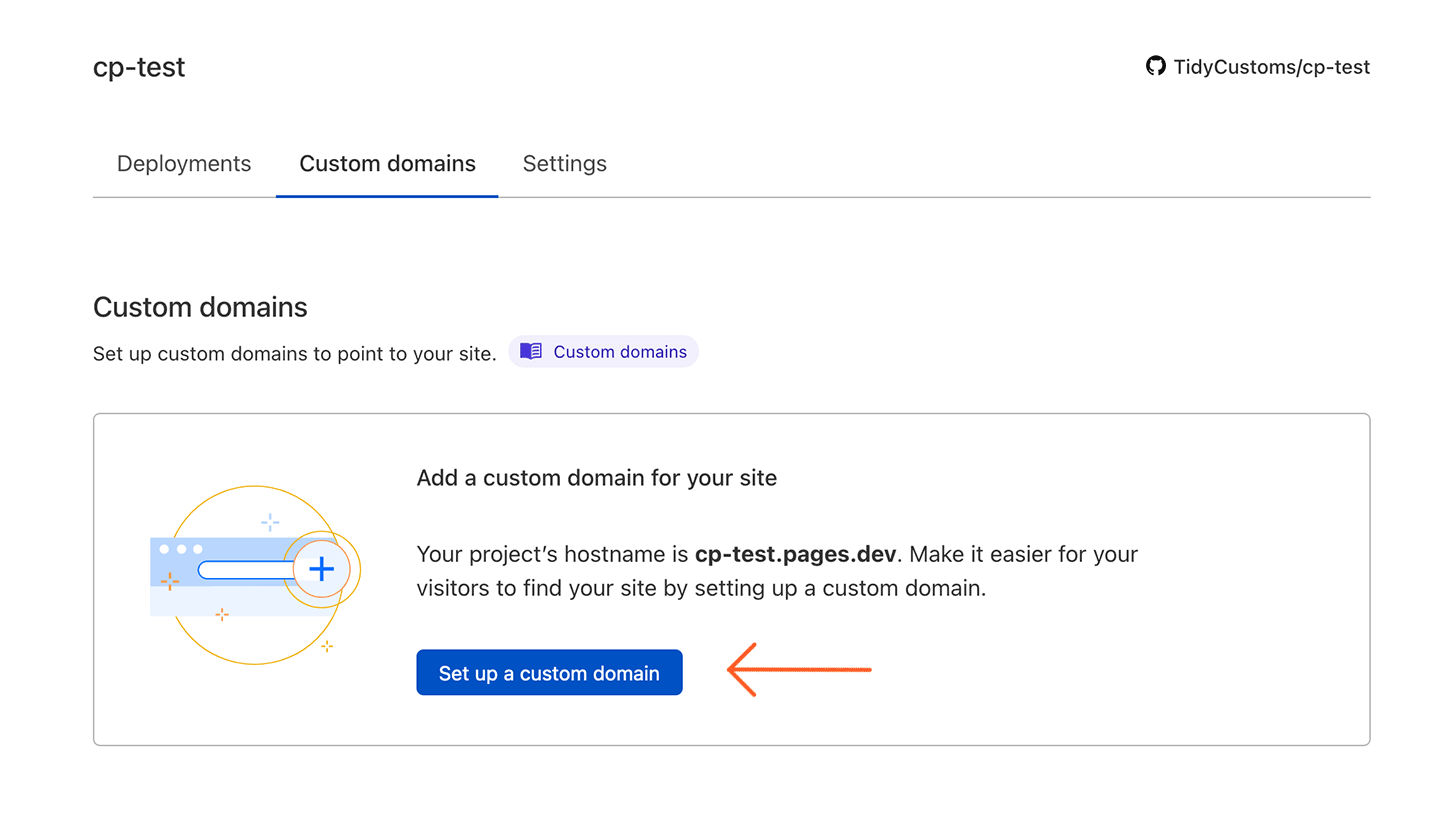Switch to the Deployments tab
Image resolution: width=1456 pixels, height=816 pixels.
pyautogui.click(x=184, y=163)
